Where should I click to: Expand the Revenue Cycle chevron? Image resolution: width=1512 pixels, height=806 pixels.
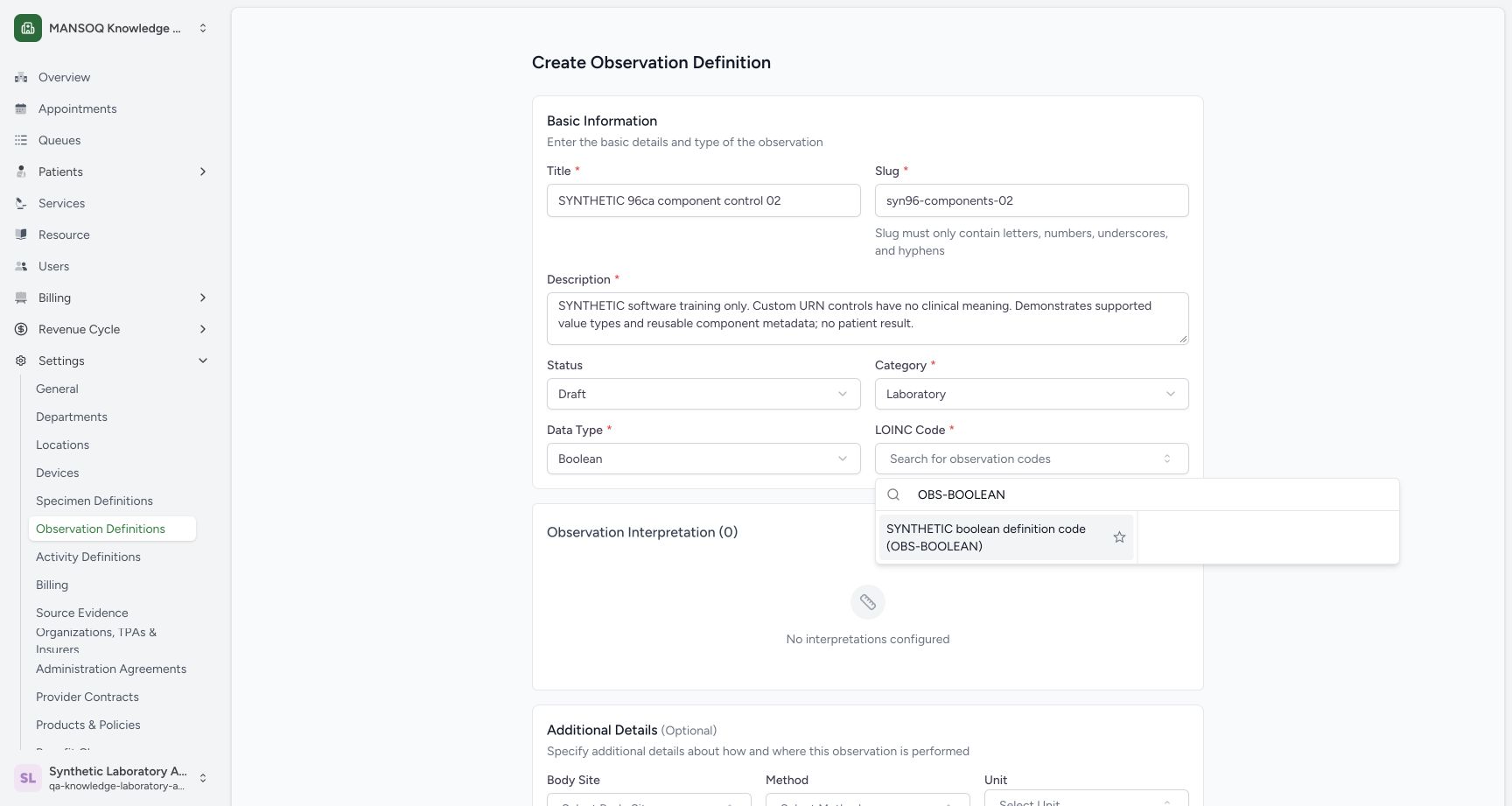[x=203, y=329]
